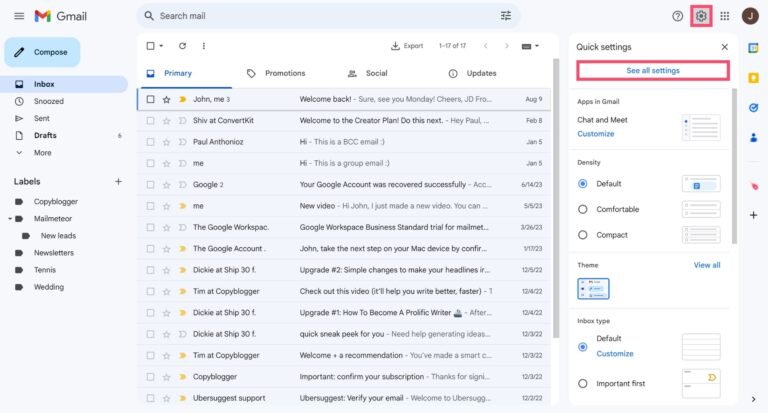This screenshot has height=413, width=768.
Task: Open the Wedding label
Action: pyautogui.click(x=48, y=287)
